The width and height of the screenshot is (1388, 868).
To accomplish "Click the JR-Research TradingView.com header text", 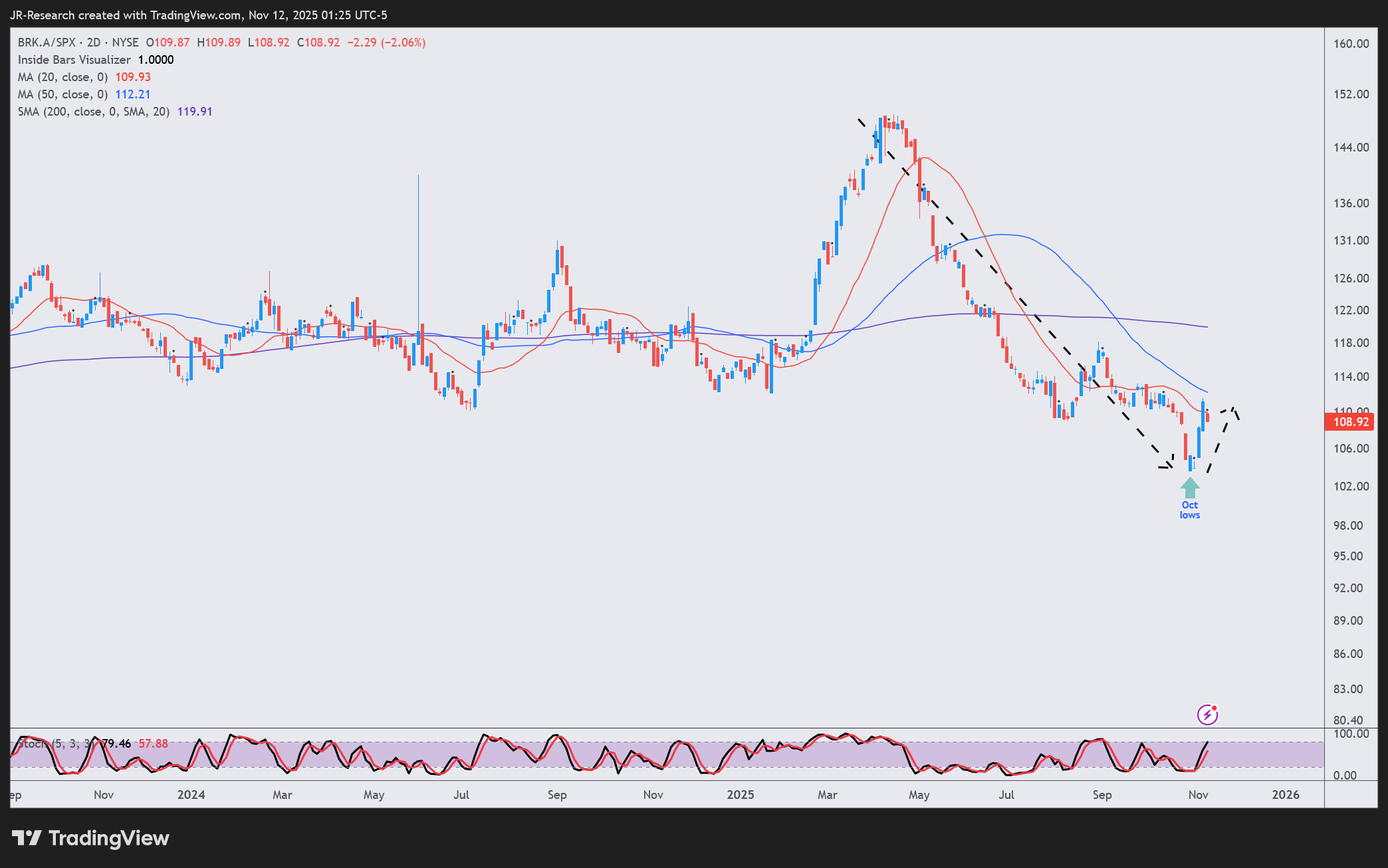I will (198, 15).
